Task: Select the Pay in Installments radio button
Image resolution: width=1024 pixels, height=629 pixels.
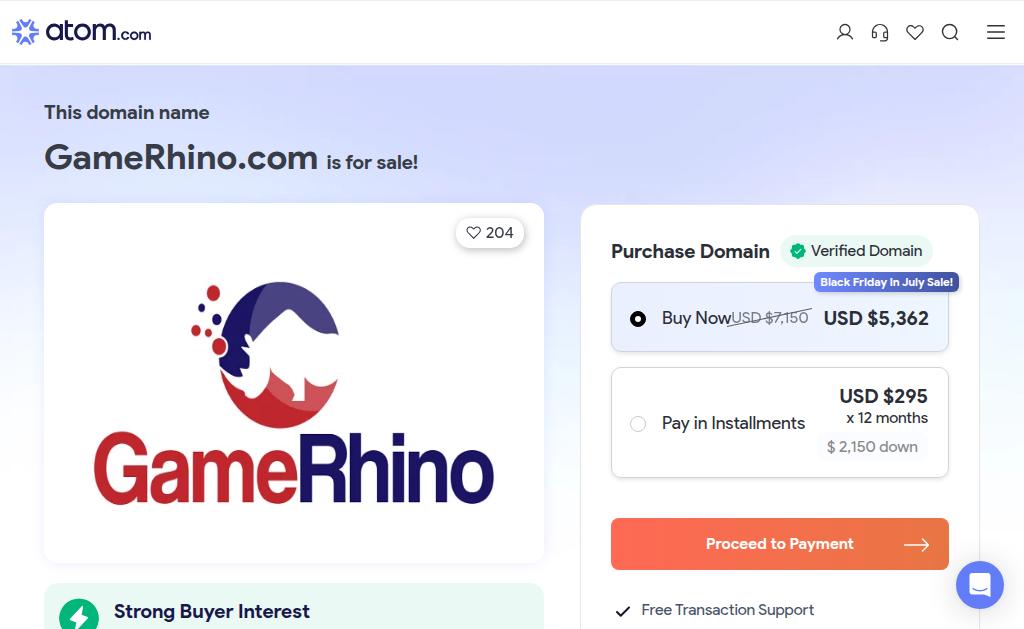Action: point(638,424)
